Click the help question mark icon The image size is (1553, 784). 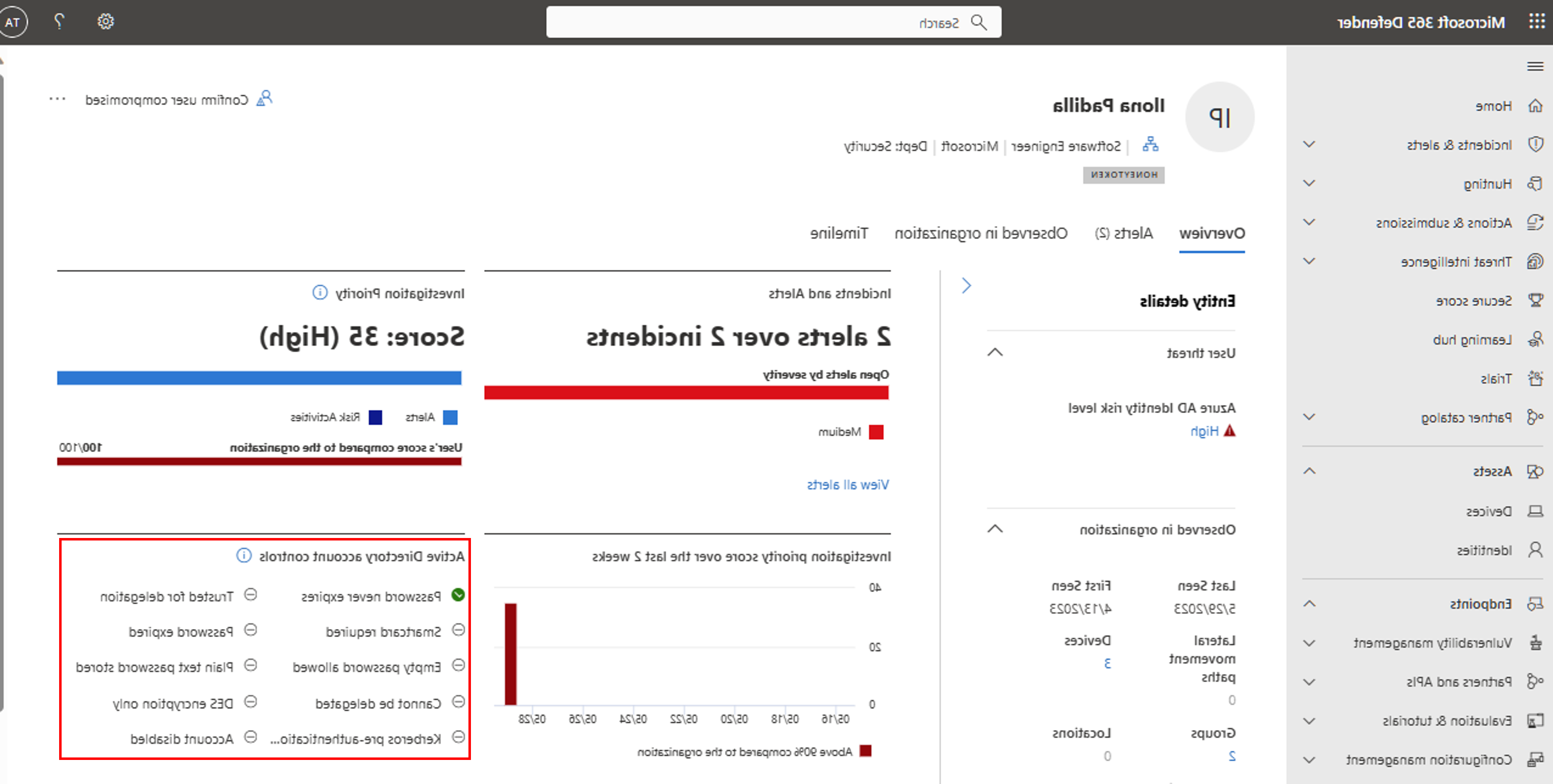click(x=58, y=22)
